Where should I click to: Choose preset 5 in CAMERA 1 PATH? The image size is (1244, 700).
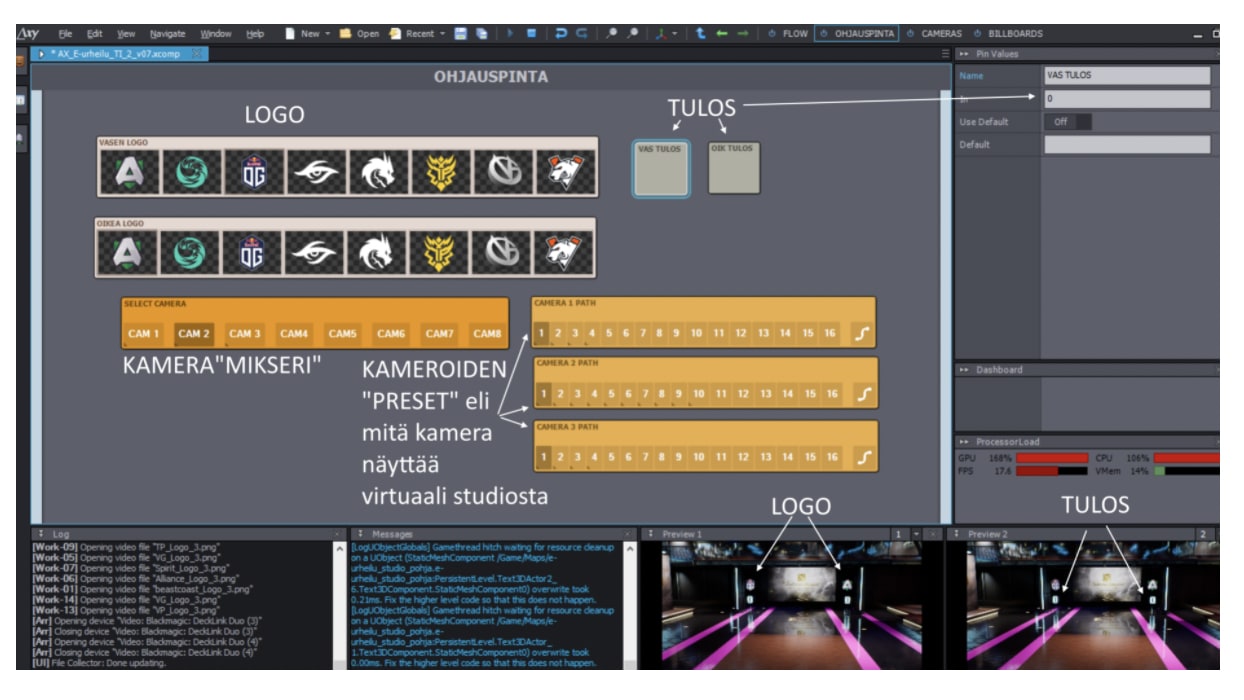(x=608, y=333)
